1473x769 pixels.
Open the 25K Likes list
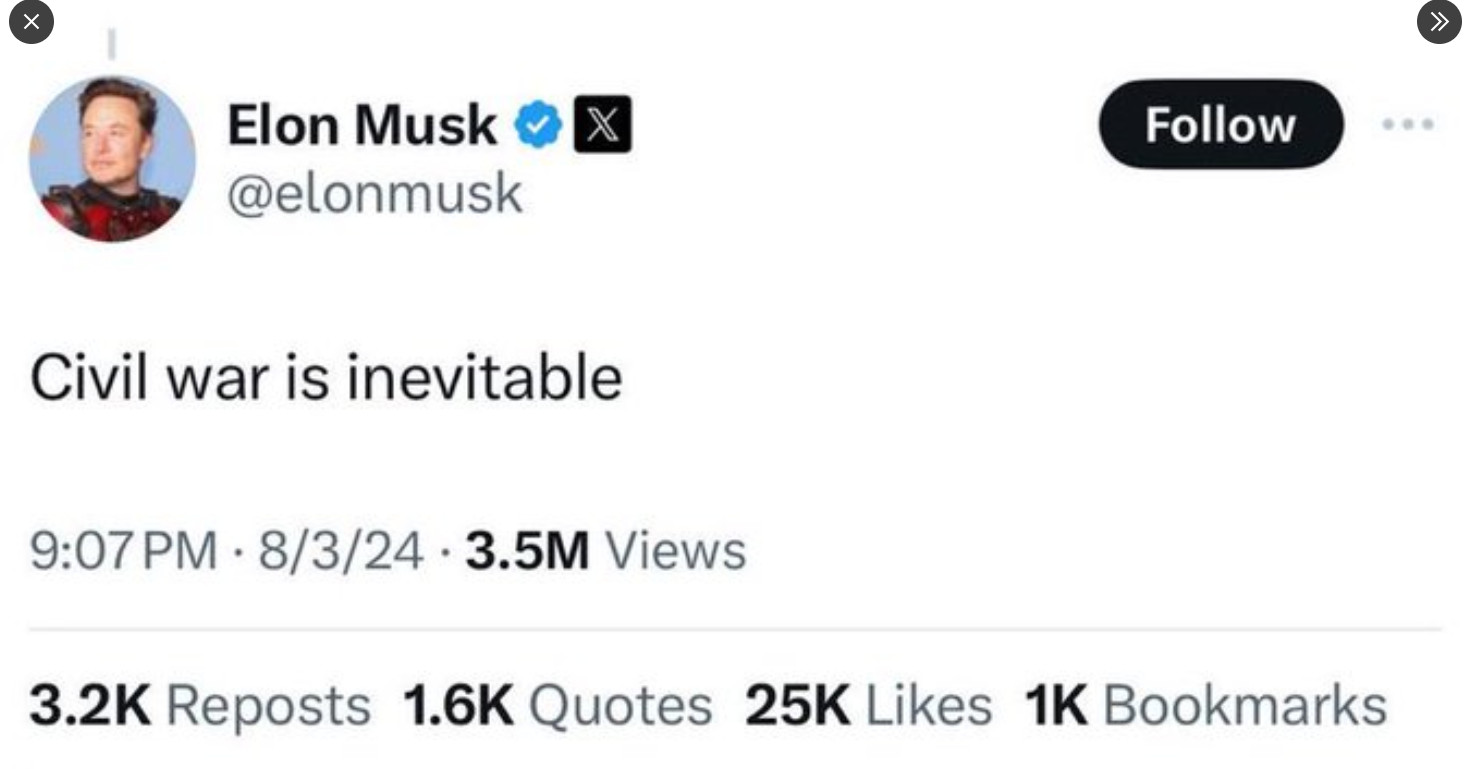pos(868,705)
